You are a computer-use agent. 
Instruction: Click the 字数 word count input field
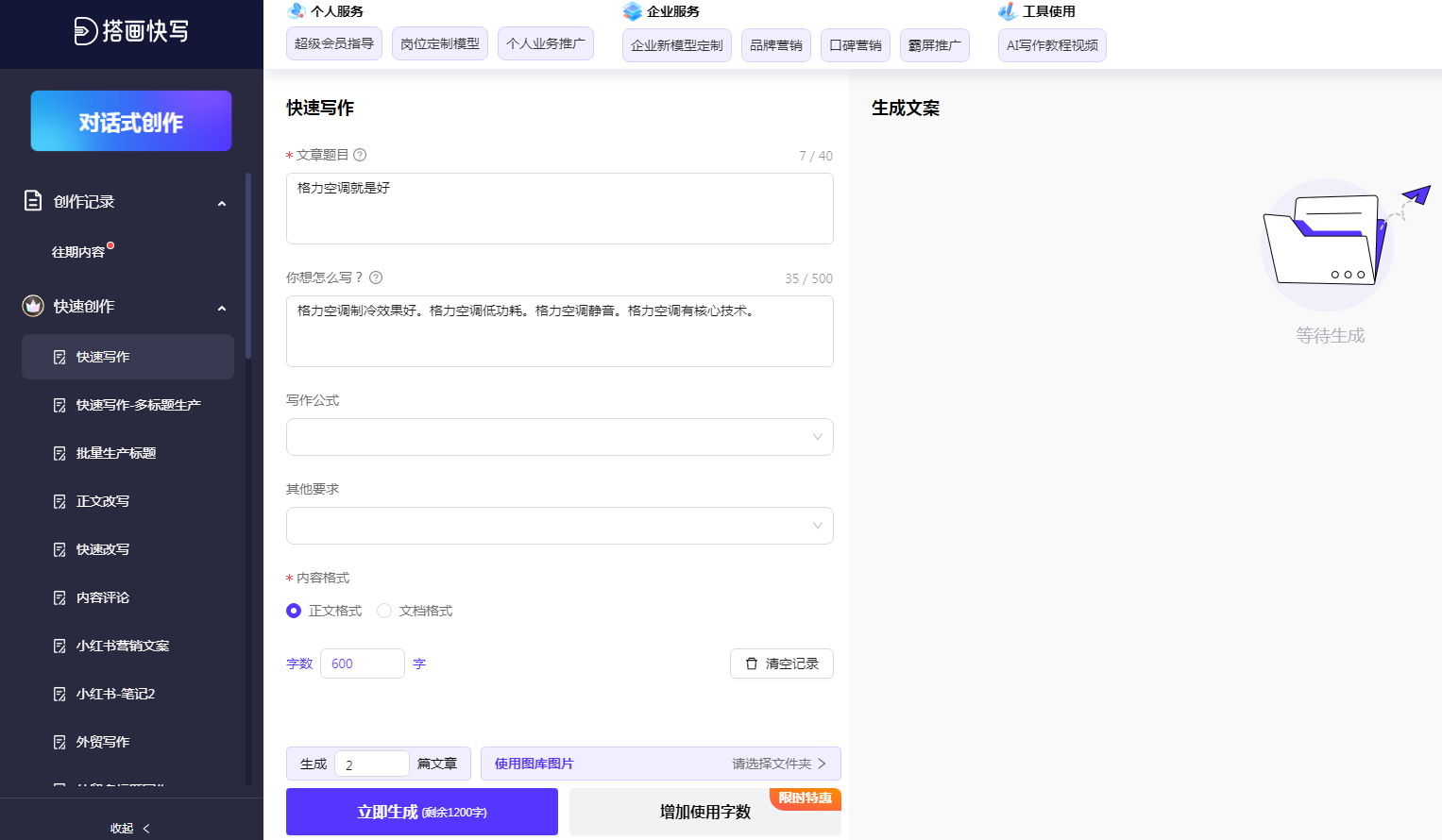point(363,664)
